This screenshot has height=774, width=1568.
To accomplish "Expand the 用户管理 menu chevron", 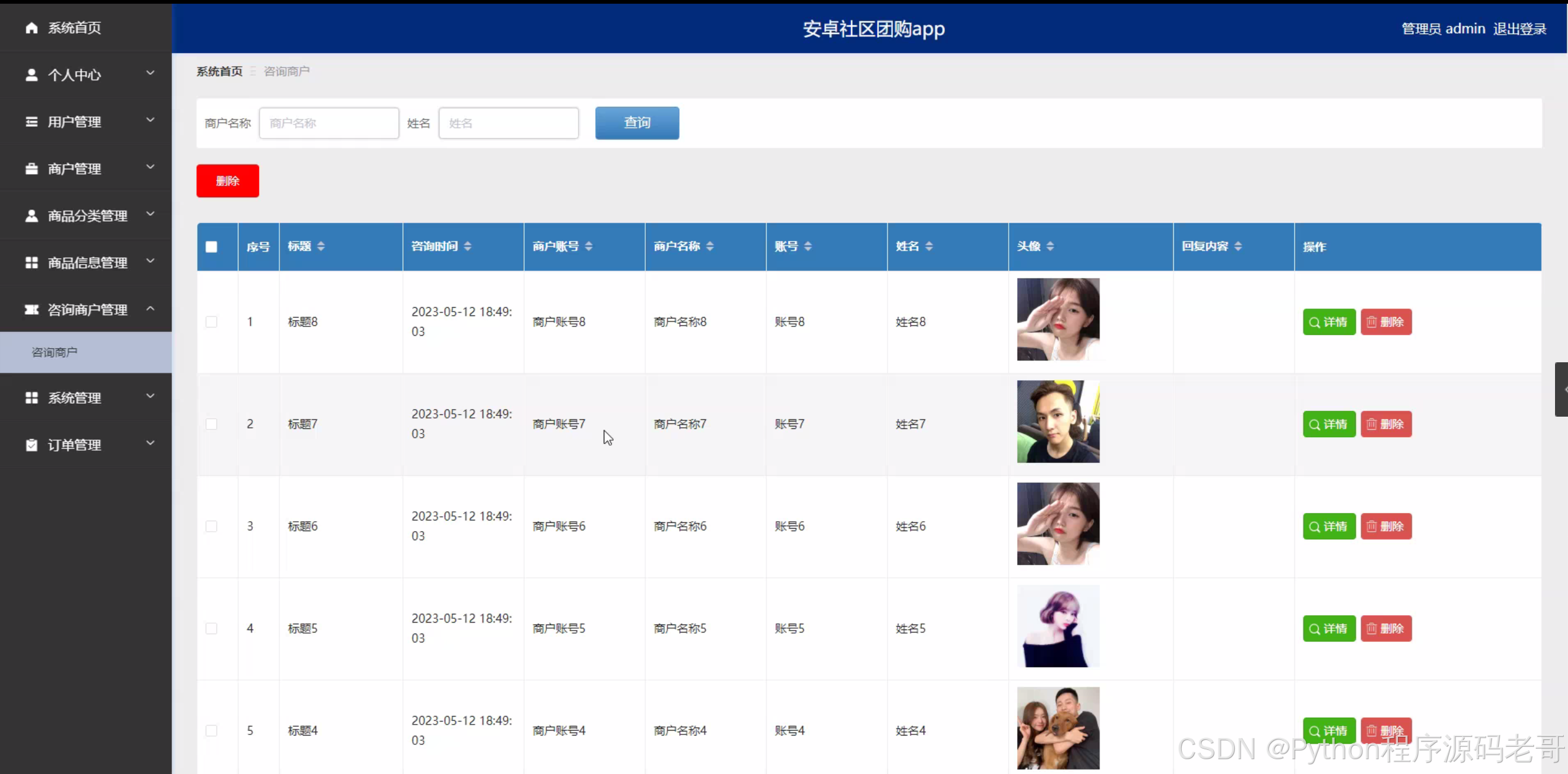I will pos(150,121).
